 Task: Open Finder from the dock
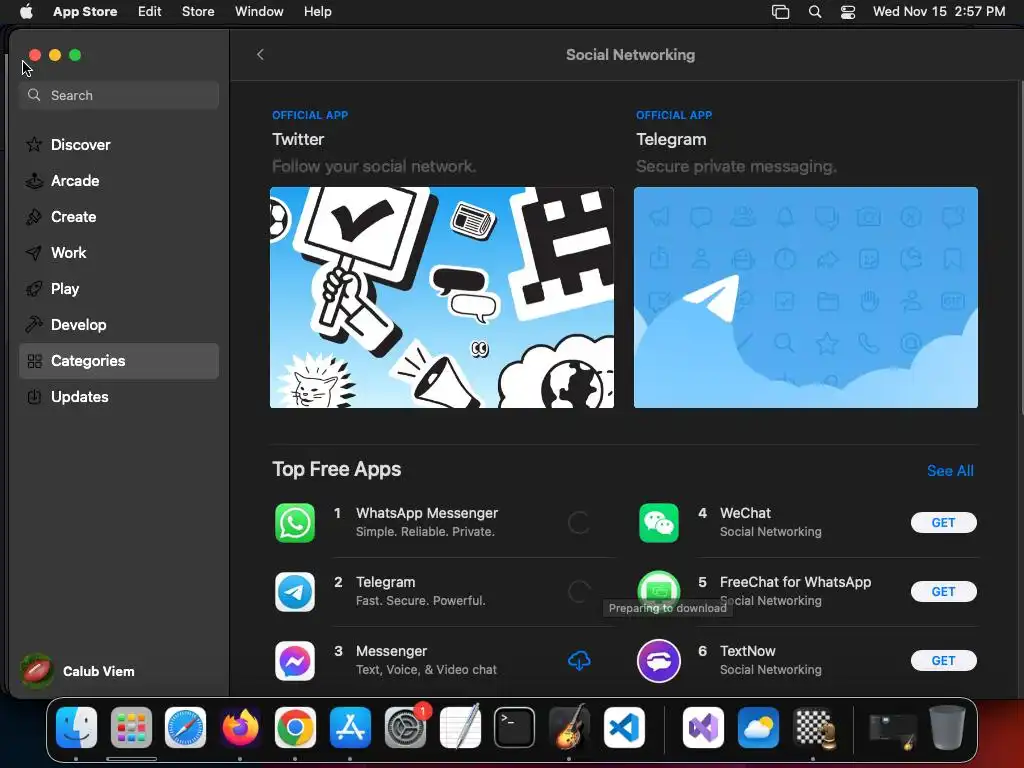(76, 728)
